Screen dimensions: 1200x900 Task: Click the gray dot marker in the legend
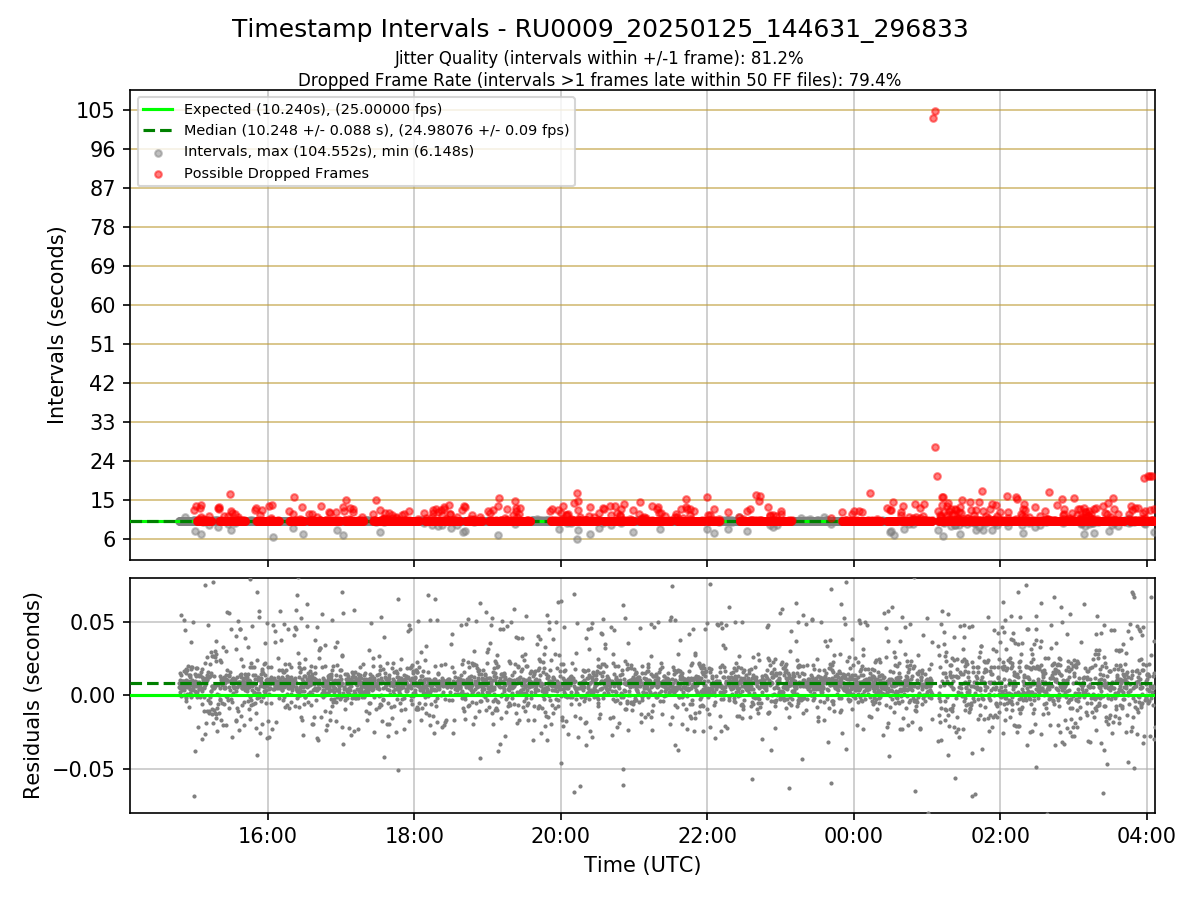(x=159, y=152)
